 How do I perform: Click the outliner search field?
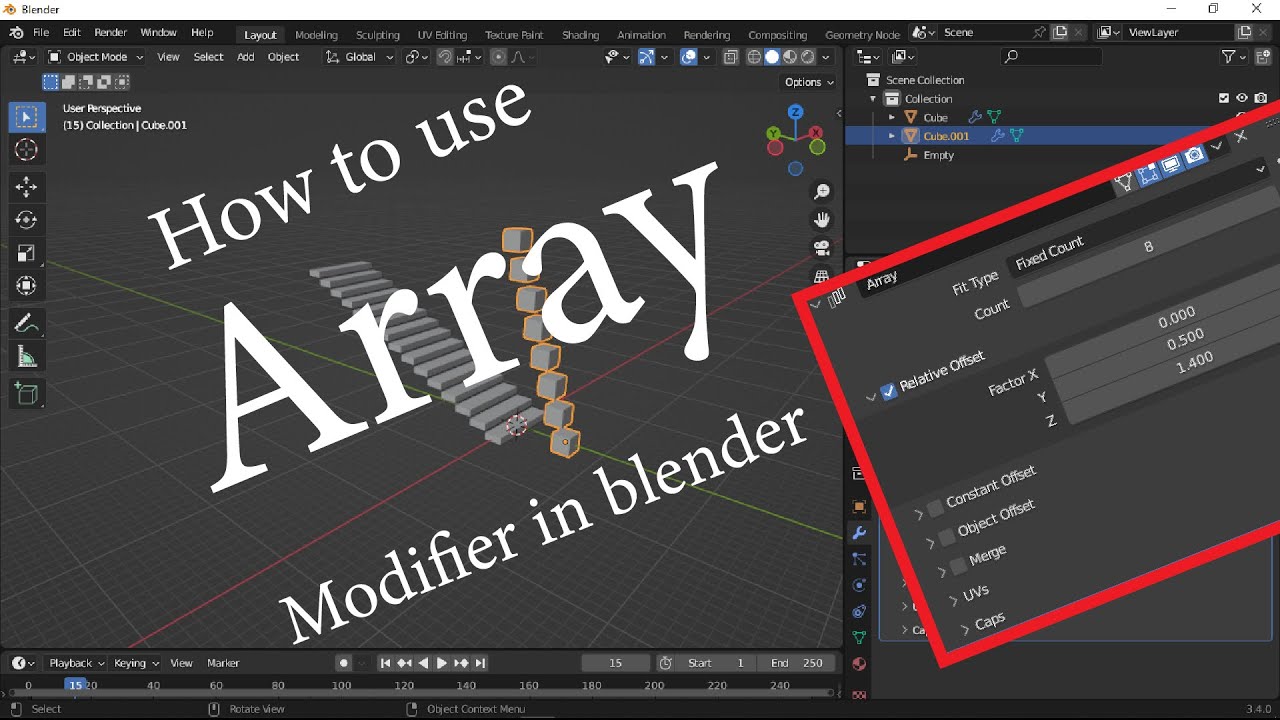[x=1051, y=57]
